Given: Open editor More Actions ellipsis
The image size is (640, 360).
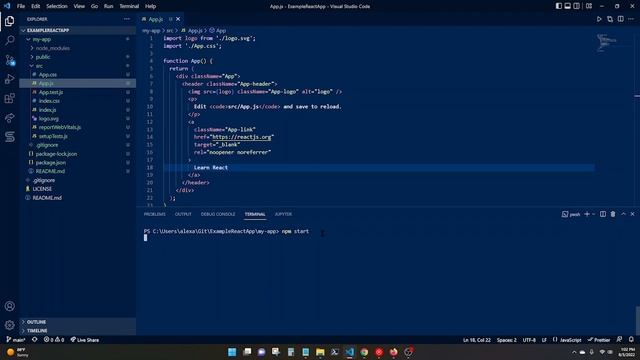Looking at the screenshot, I should click(631, 19).
